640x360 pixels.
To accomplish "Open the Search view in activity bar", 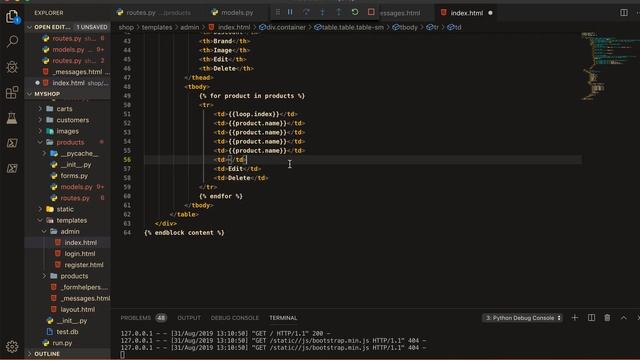I will 12,41.
